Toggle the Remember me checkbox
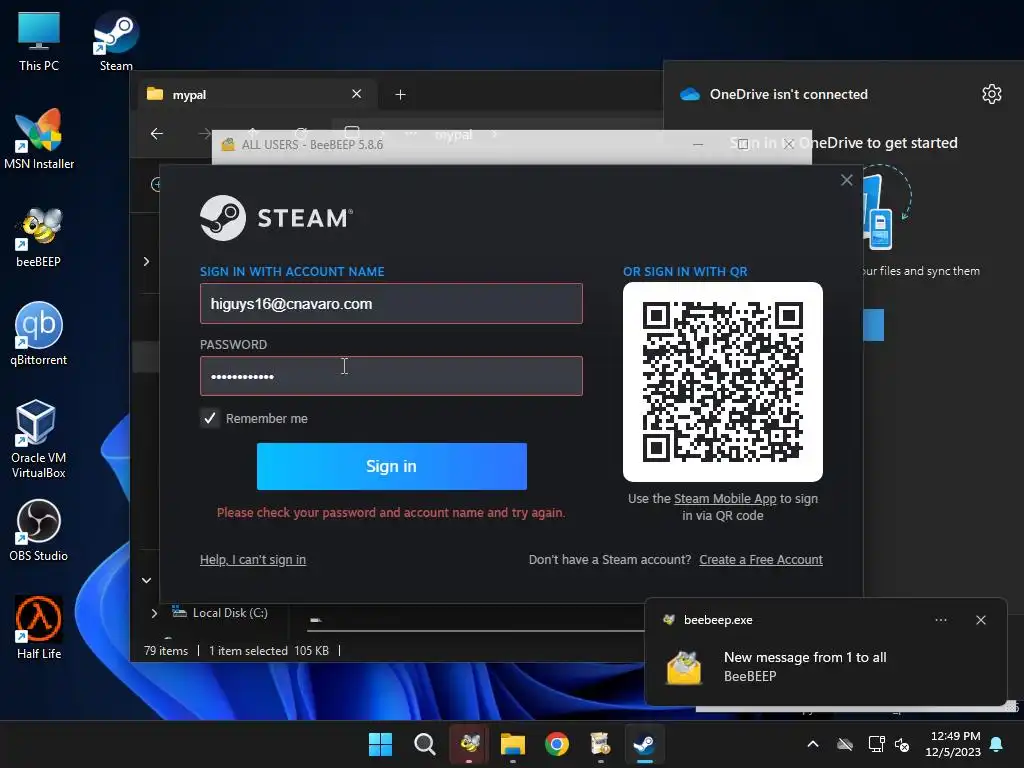1024x768 pixels. pos(210,418)
